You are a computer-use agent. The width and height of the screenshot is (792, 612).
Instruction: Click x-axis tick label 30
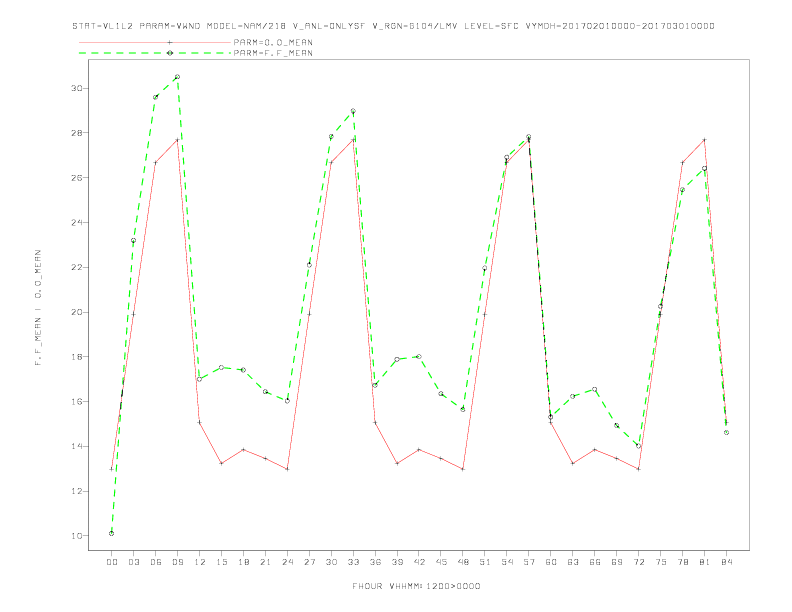[331, 562]
